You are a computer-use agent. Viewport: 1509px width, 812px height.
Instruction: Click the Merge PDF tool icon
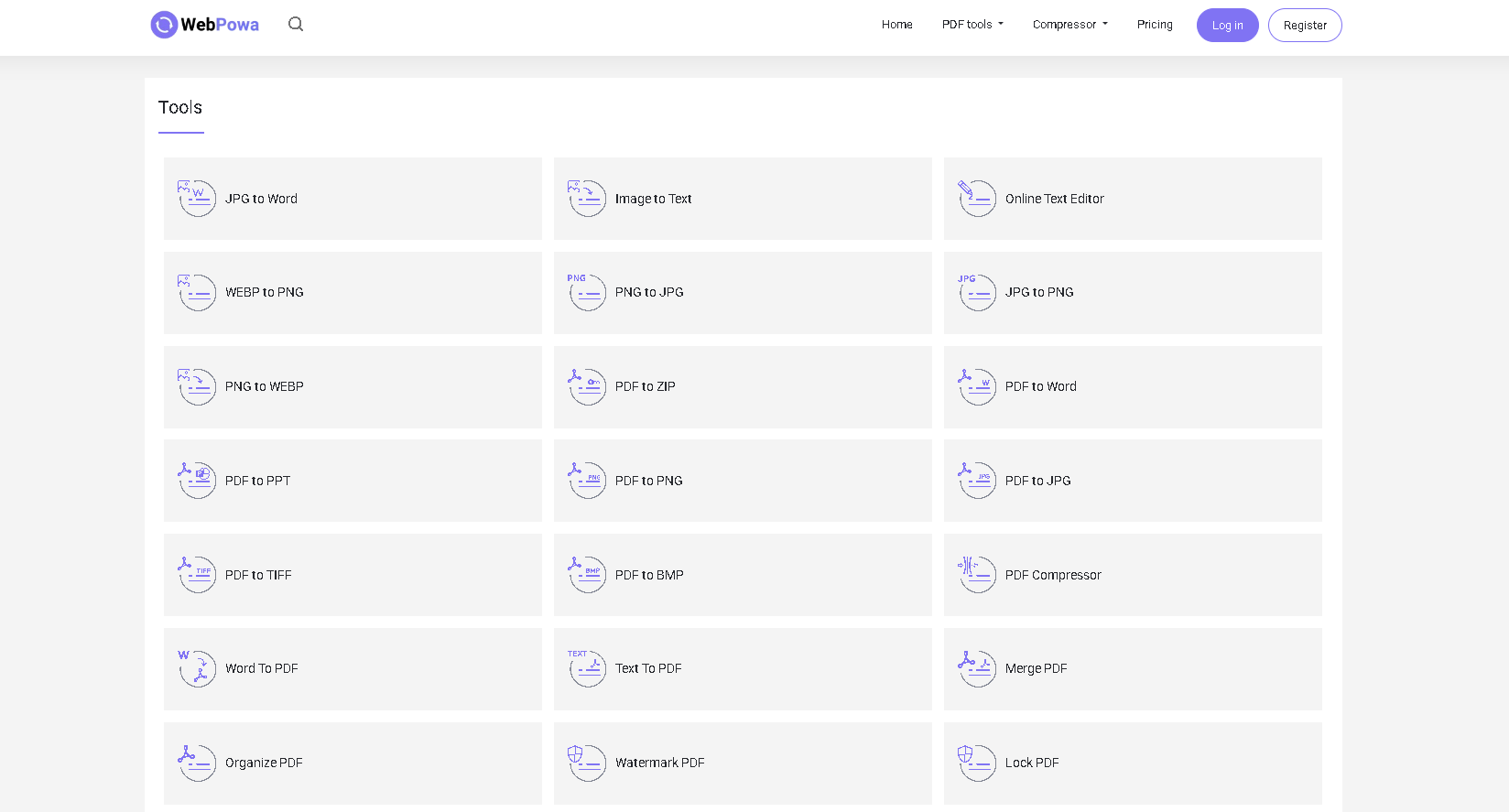tap(976, 668)
